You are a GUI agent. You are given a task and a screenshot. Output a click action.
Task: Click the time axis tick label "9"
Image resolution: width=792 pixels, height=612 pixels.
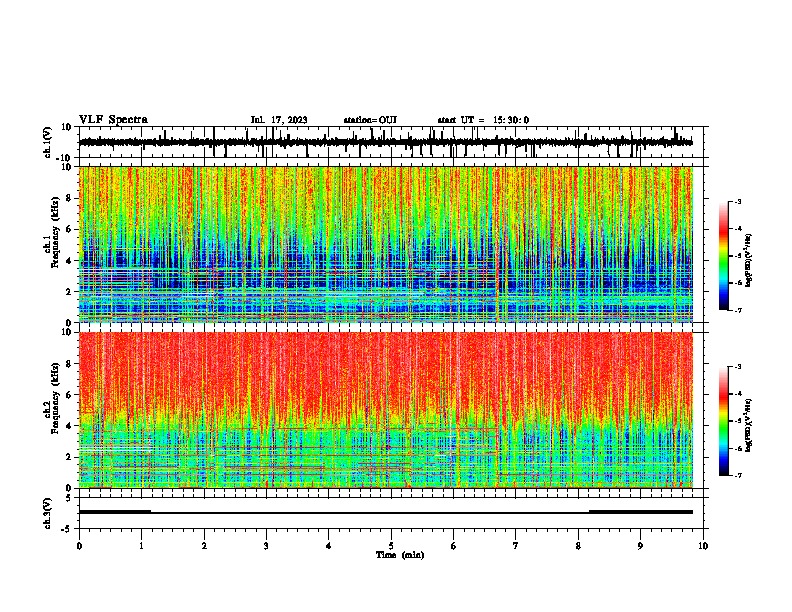click(640, 546)
